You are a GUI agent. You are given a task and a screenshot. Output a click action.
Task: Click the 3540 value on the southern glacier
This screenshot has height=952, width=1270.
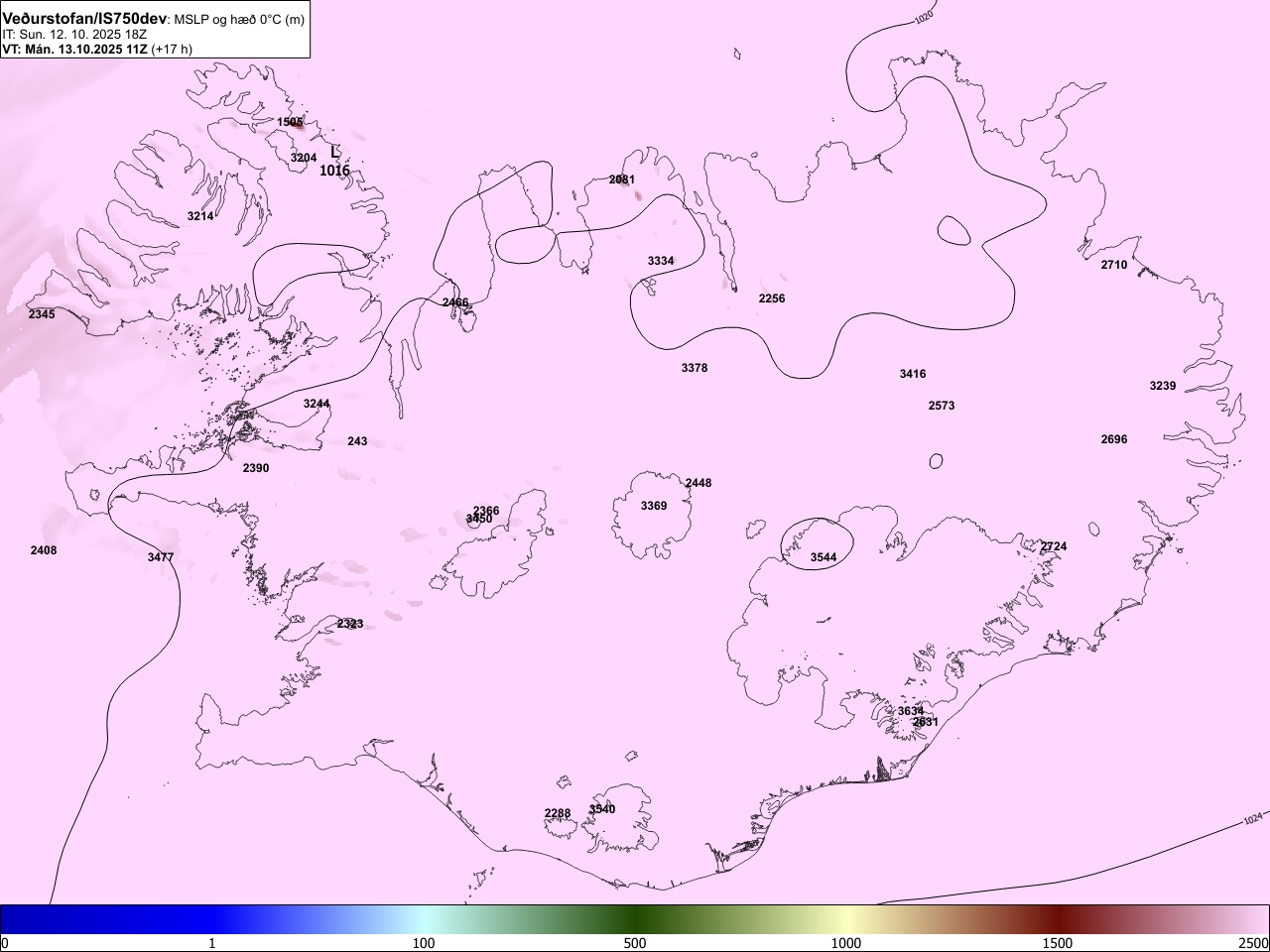coord(602,809)
